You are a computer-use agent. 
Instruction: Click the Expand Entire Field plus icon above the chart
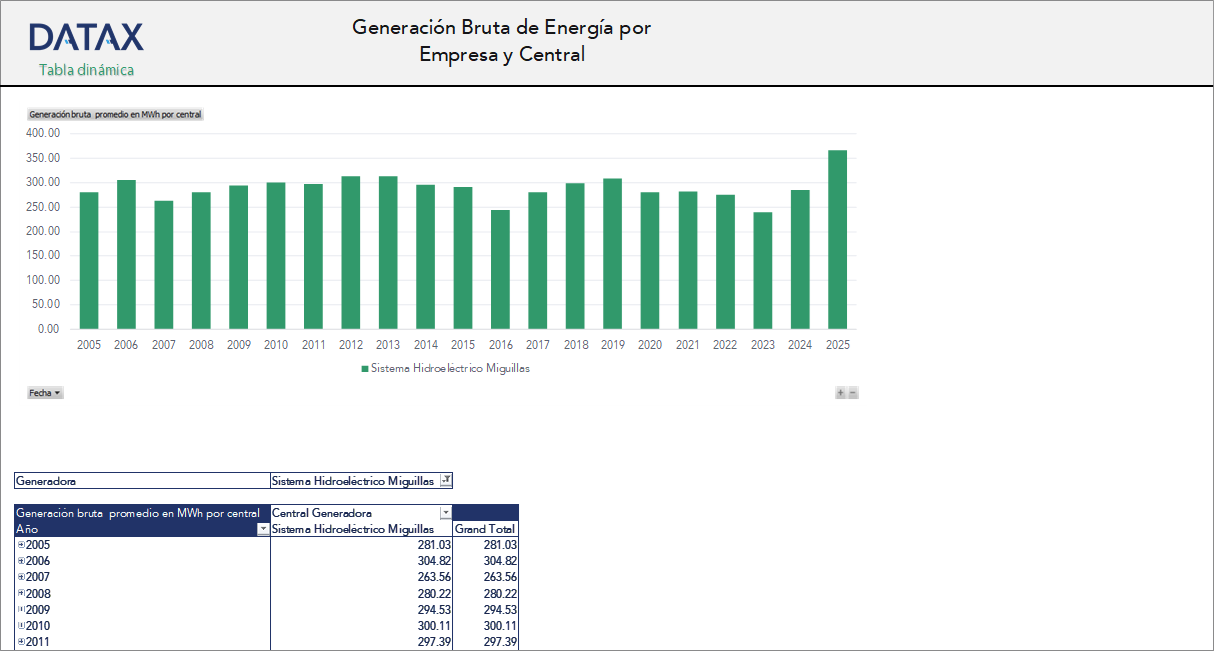pos(841,392)
